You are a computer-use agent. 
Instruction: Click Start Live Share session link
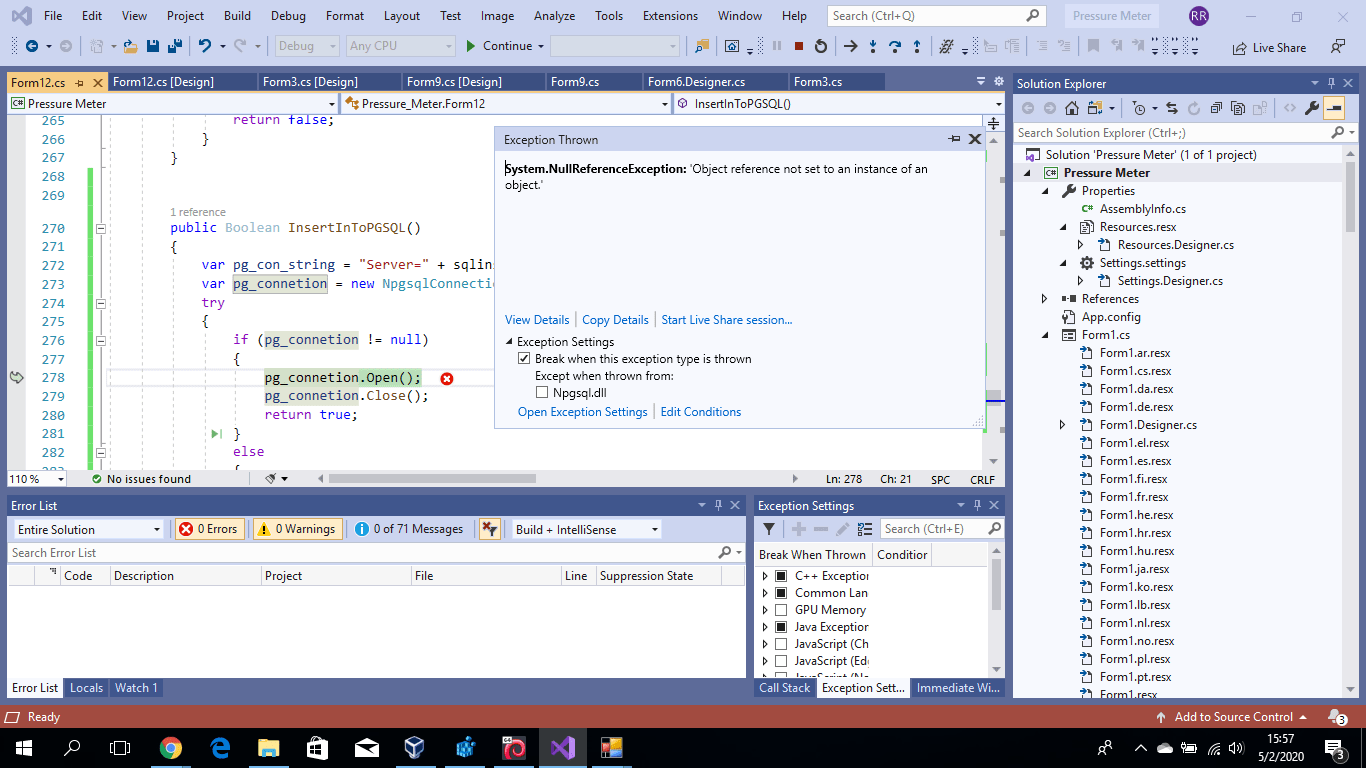(727, 320)
